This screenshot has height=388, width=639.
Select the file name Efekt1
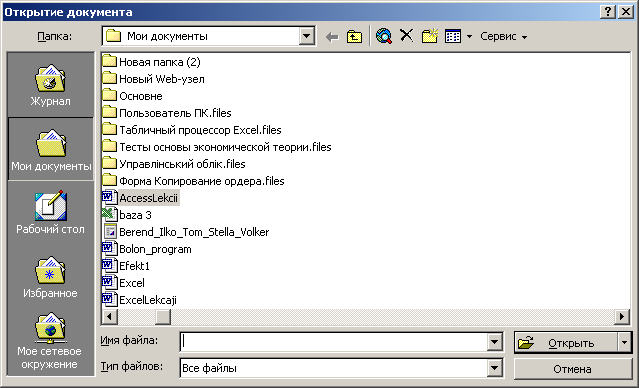[x=134, y=266]
